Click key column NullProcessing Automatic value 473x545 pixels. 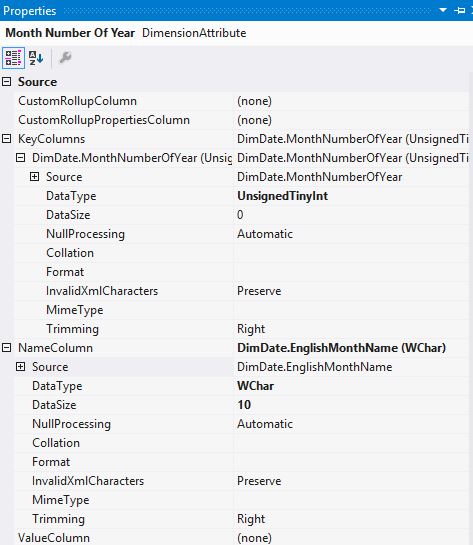point(265,234)
